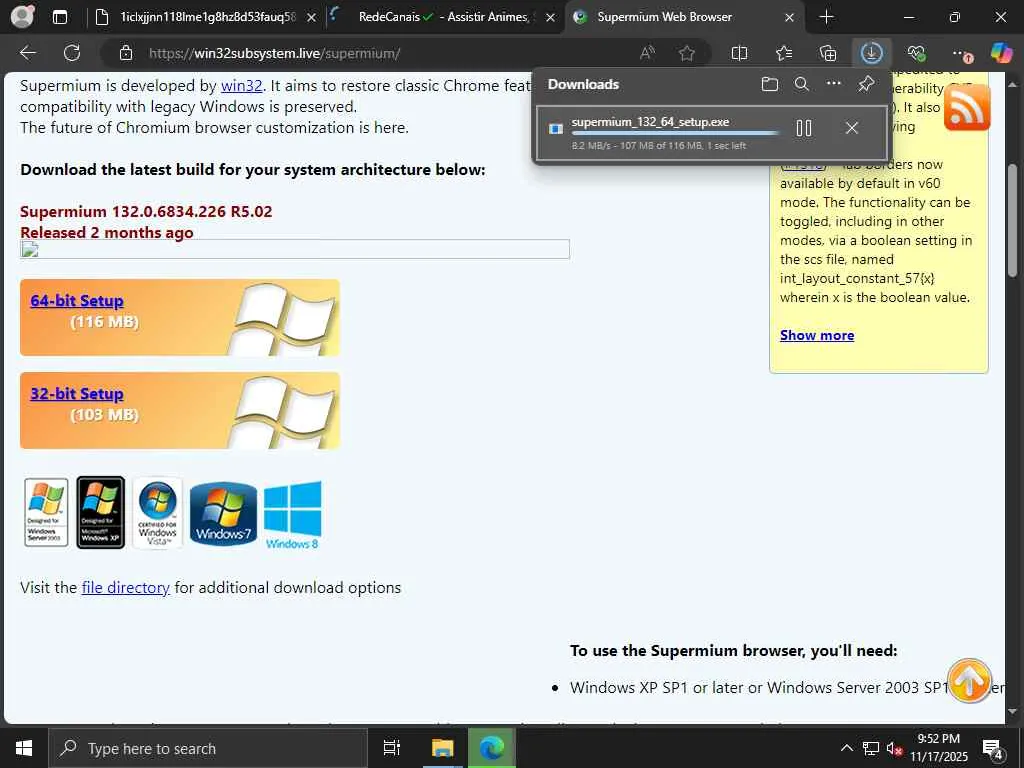1024x768 pixels.
Task: Open the tab actions menu icon
Action: [60, 17]
